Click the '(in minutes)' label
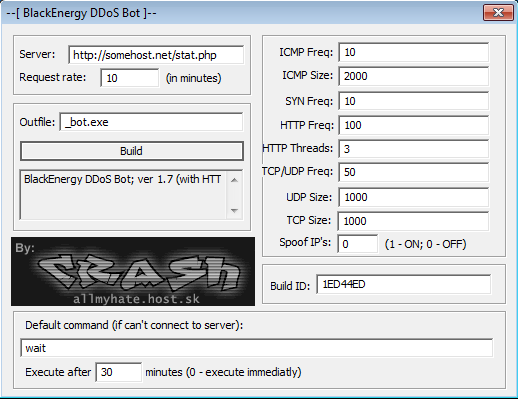The image size is (518, 399). pyautogui.click(x=194, y=78)
